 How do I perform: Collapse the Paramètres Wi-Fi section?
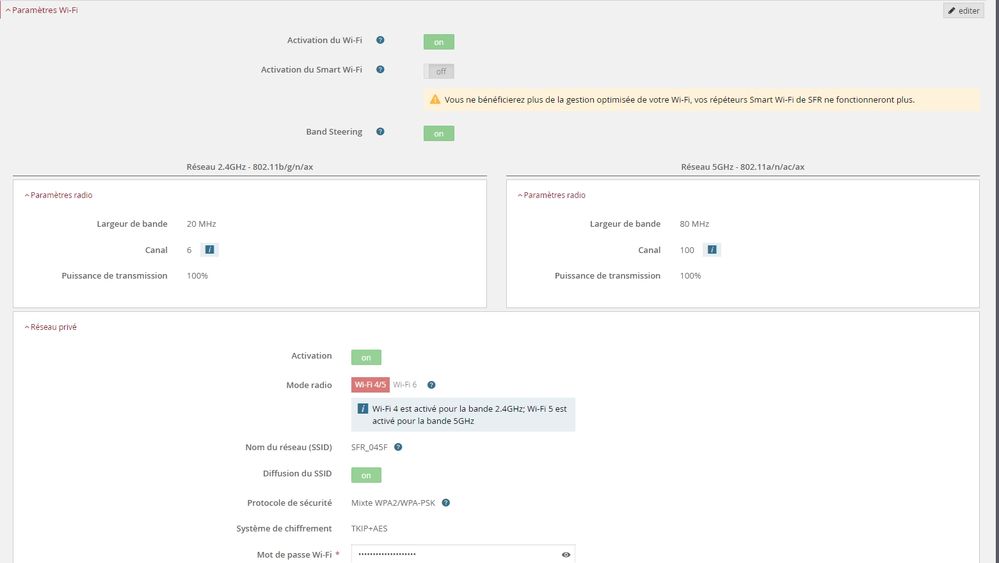(42, 10)
